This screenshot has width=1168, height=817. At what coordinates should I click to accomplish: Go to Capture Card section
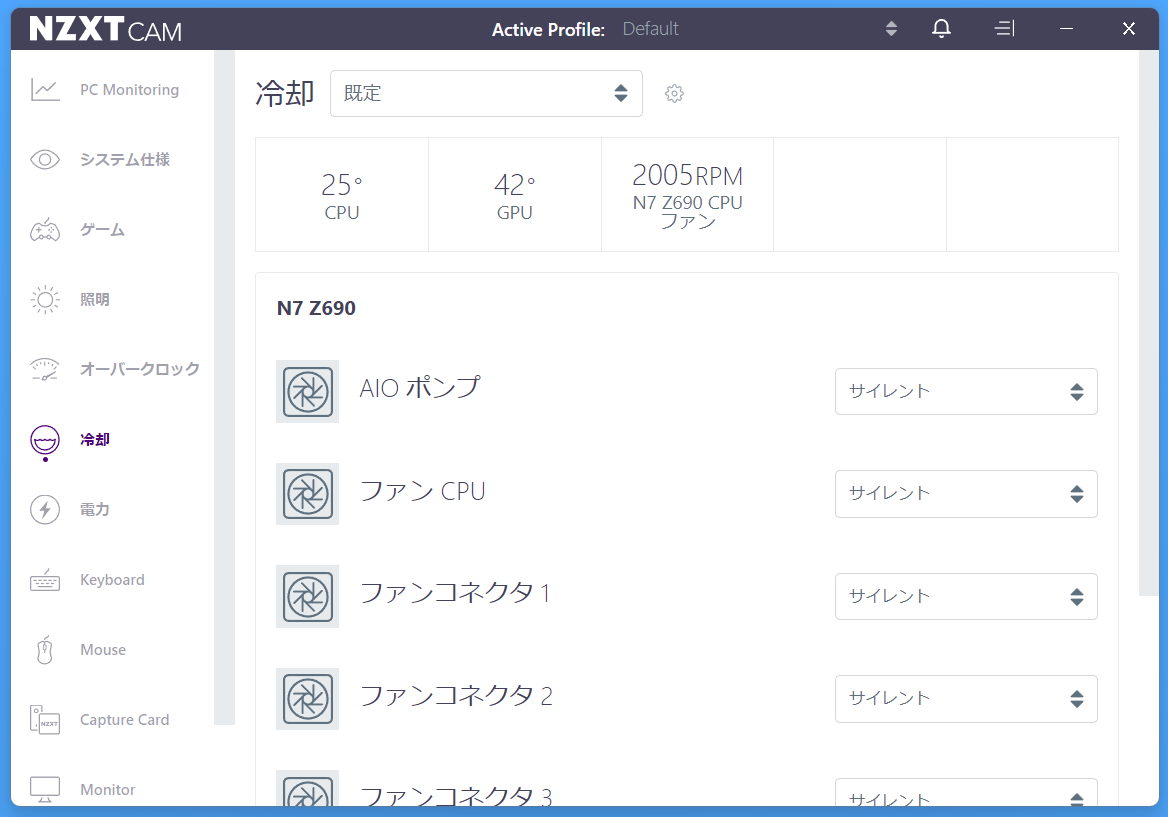point(124,719)
